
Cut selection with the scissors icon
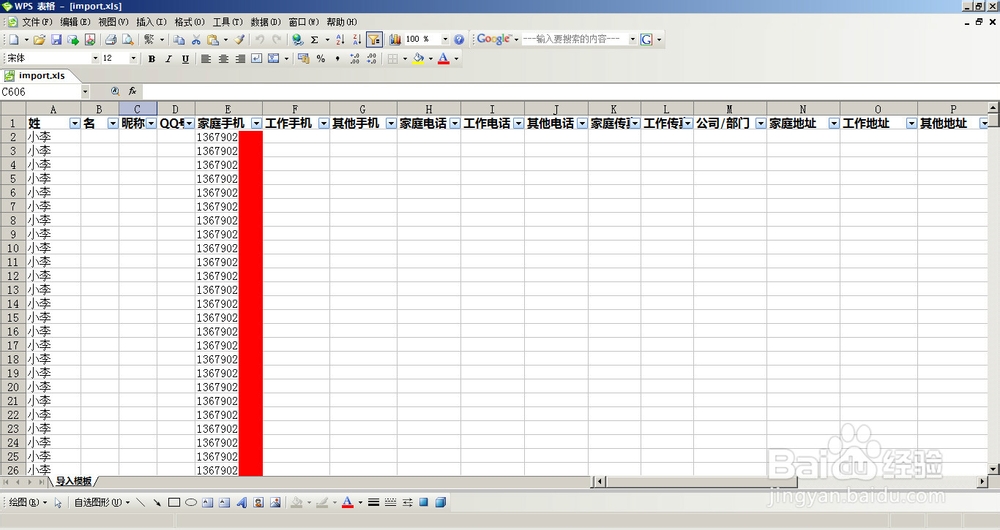click(x=196, y=40)
